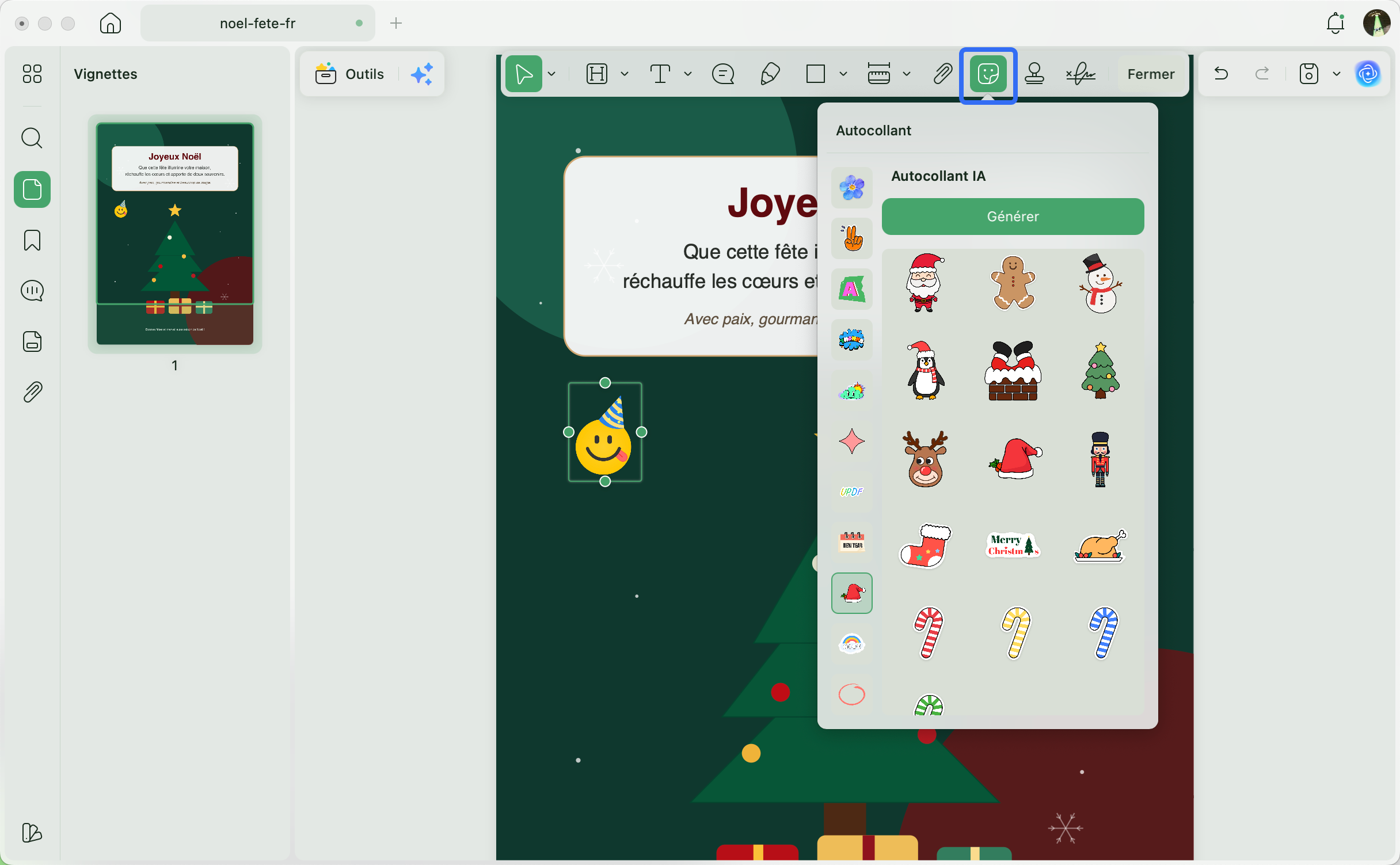Select the New Year calendar sticker category
This screenshot has width=1400, height=865.
(x=851, y=542)
